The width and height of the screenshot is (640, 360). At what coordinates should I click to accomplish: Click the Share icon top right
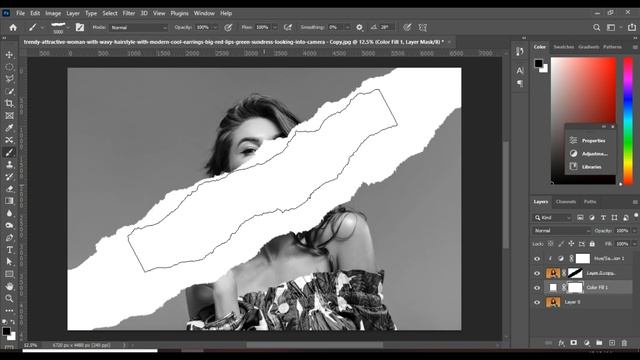(631, 27)
